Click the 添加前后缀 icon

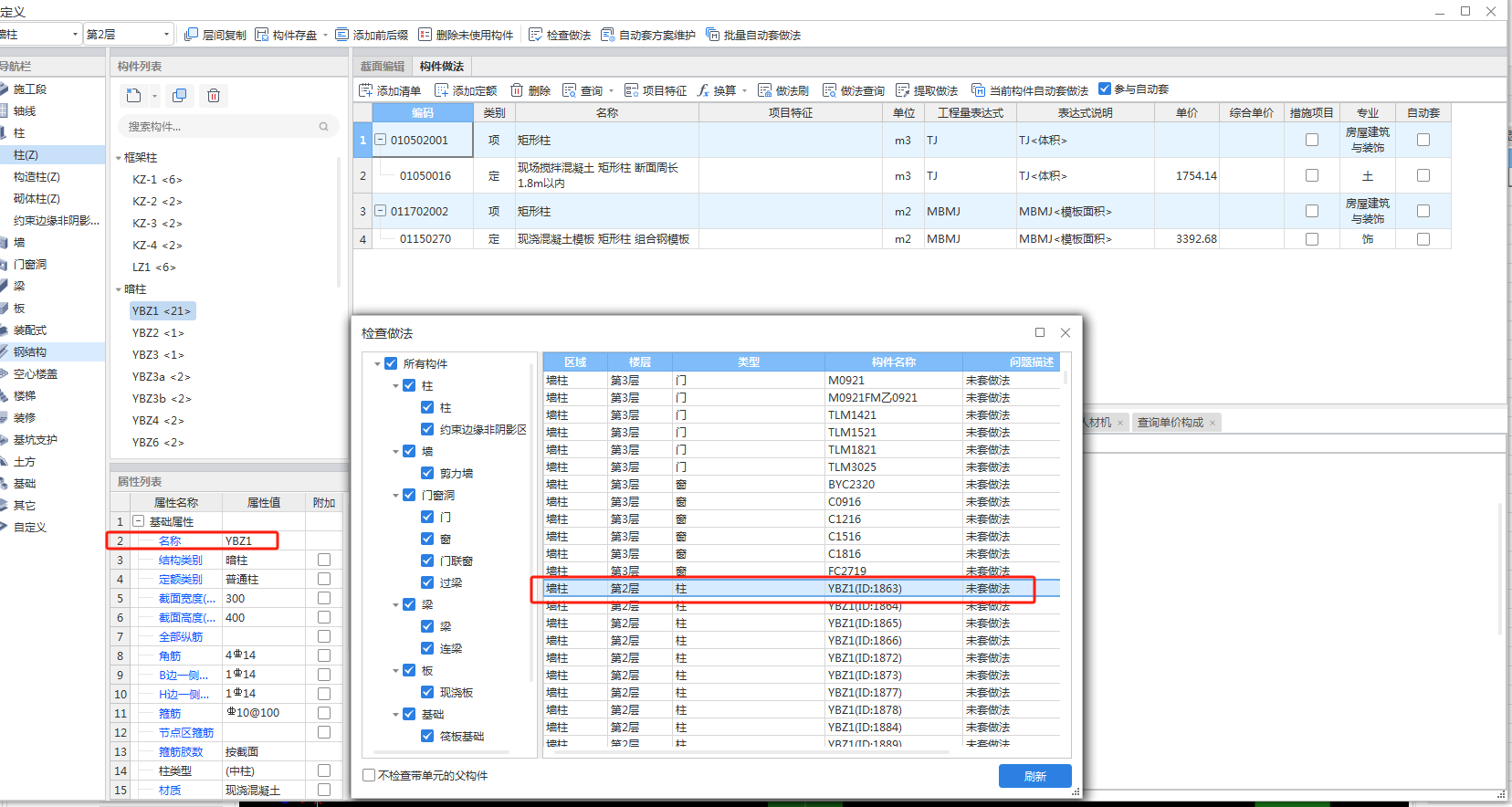click(342, 35)
